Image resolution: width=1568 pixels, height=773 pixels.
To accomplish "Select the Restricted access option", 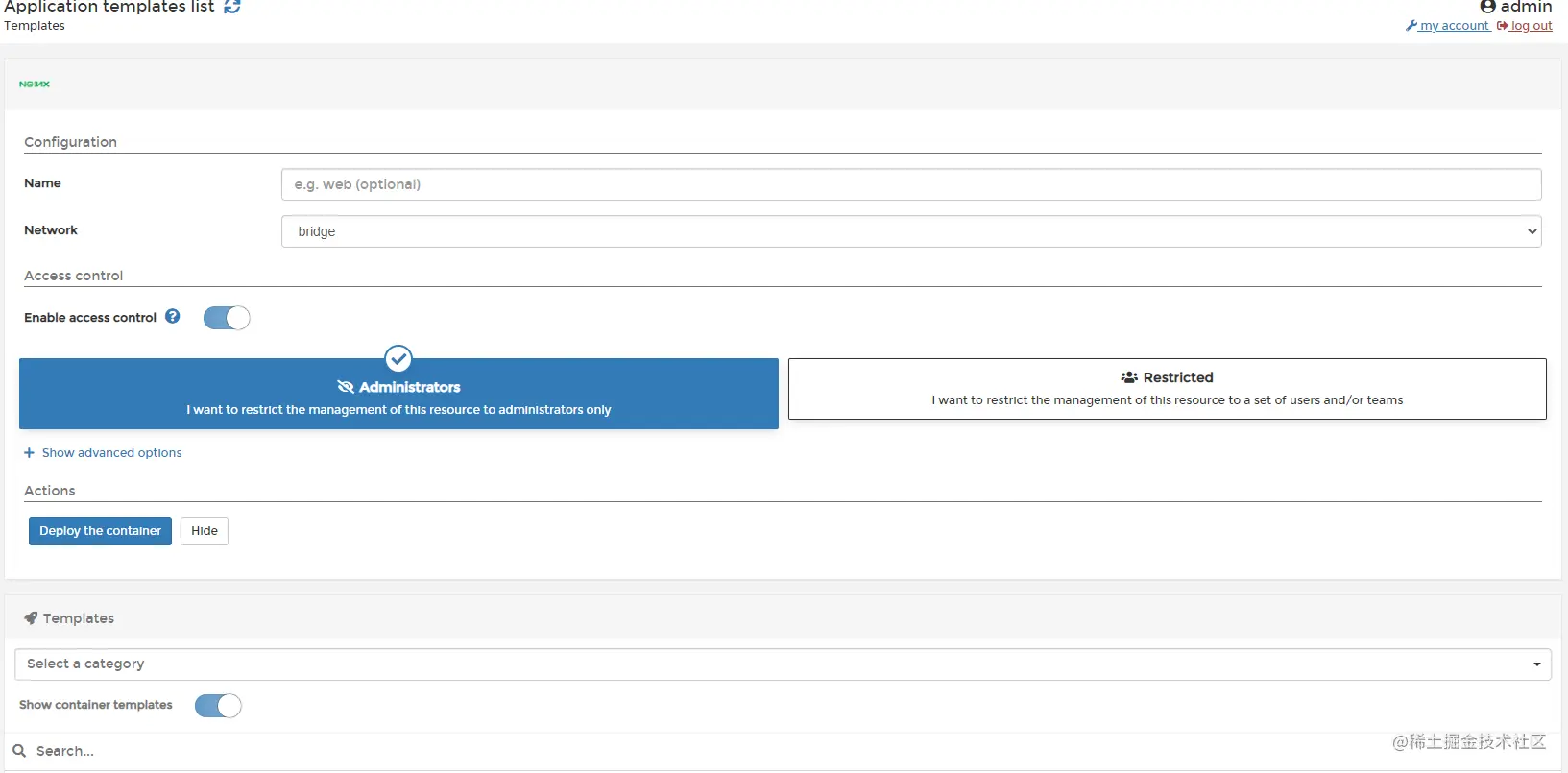I will coord(1168,389).
